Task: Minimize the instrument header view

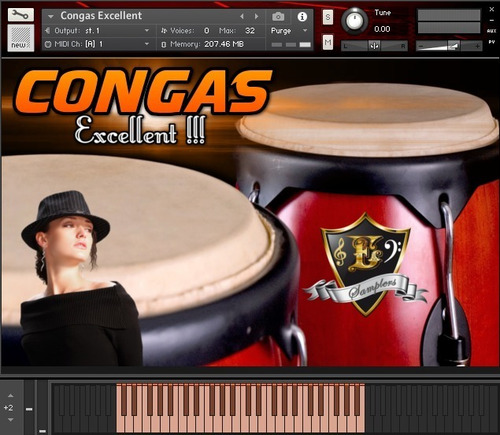Action: point(492,20)
